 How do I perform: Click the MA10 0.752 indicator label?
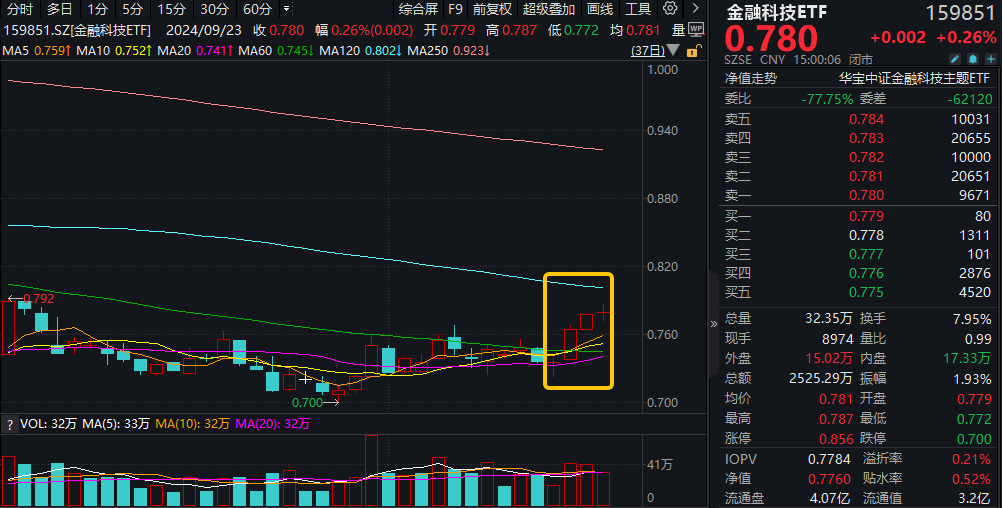tap(115, 51)
